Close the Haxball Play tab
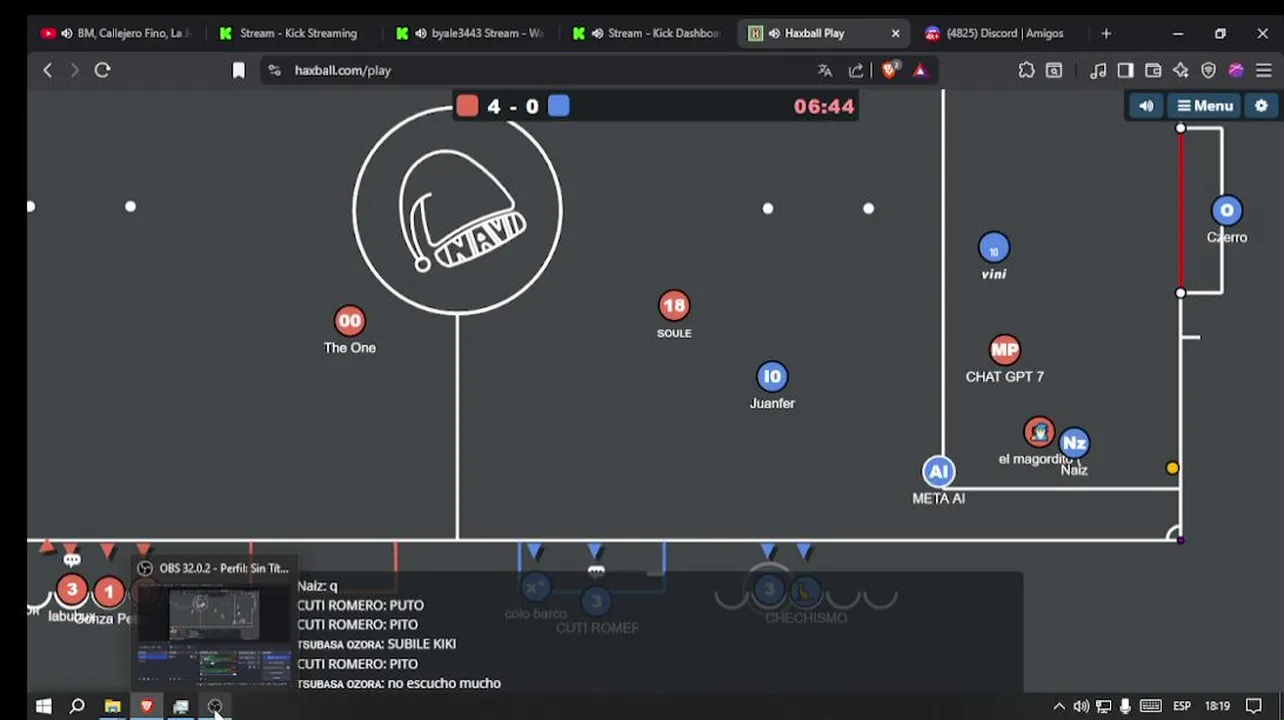The width and height of the screenshot is (1284, 720). [895, 33]
